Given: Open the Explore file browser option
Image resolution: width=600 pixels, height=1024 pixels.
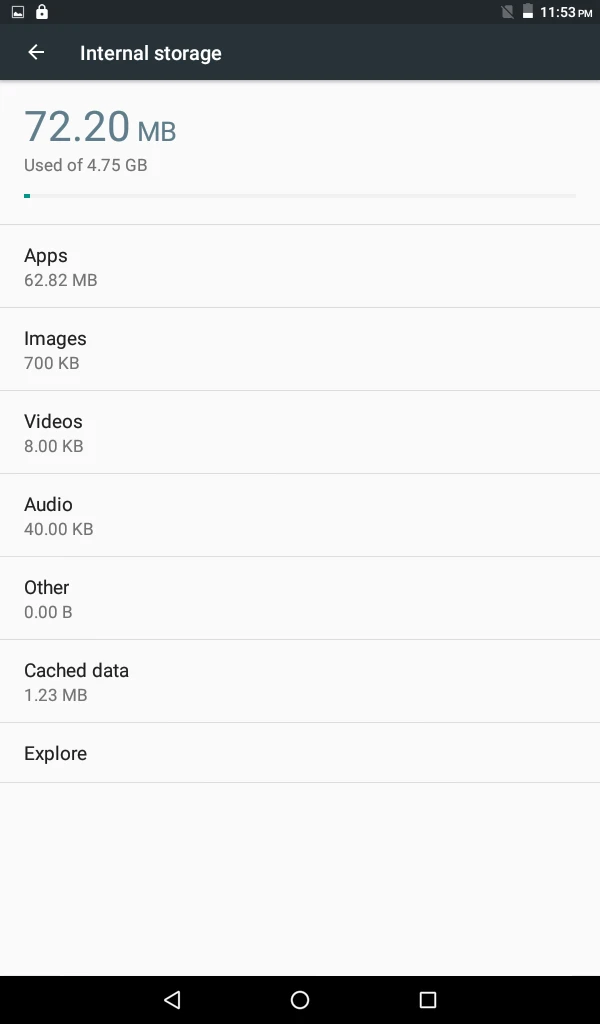Looking at the screenshot, I should tap(300, 753).
